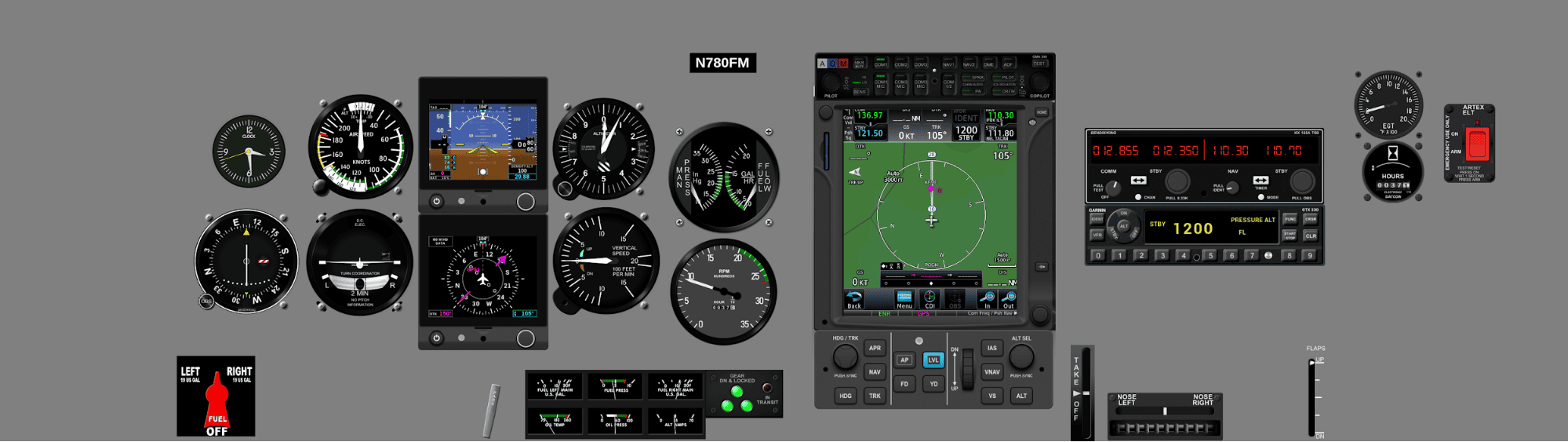The height and width of the screenshot is (442, 1568).
Task: Click the ALT SEL autopilot knob
Action: (x=1020, y=357)
